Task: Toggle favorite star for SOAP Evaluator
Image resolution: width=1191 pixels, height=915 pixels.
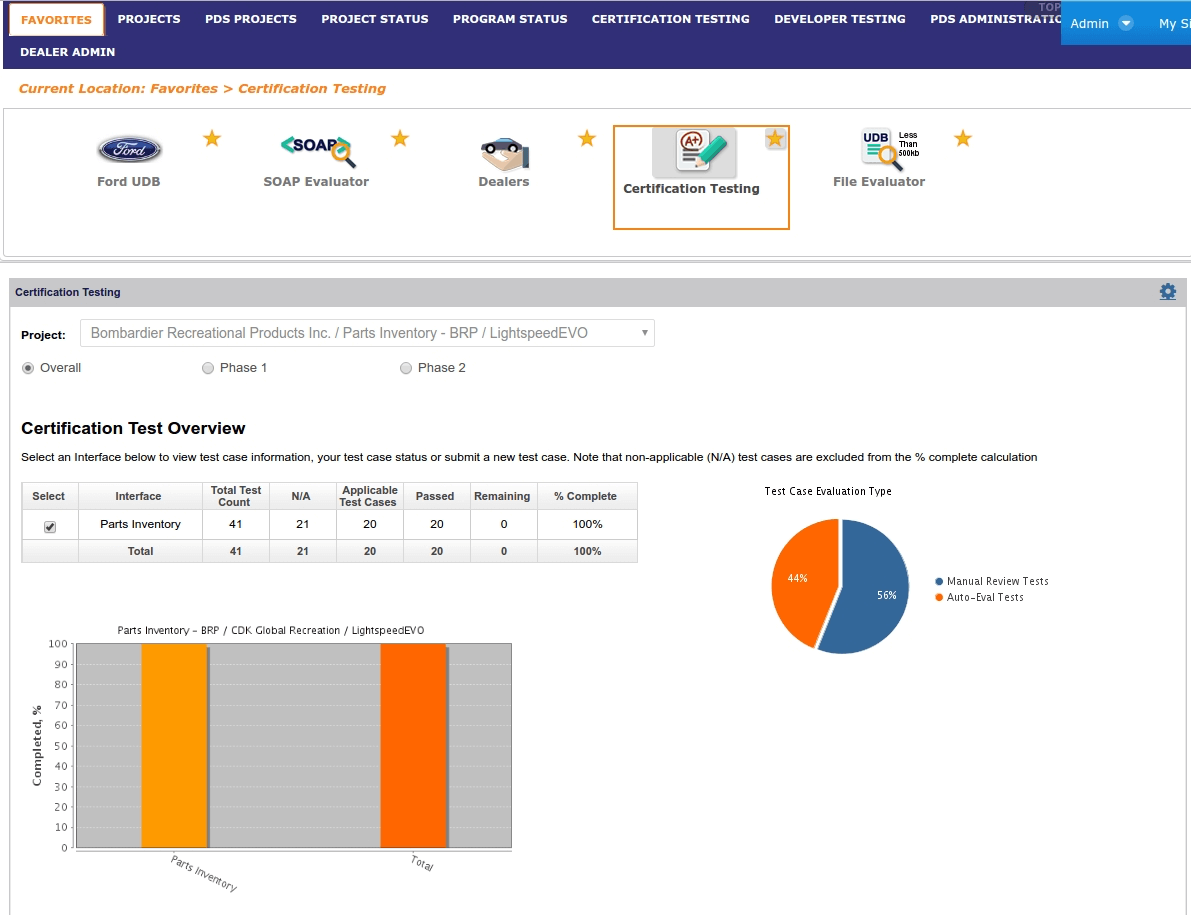Action: [x=400, y=138]
